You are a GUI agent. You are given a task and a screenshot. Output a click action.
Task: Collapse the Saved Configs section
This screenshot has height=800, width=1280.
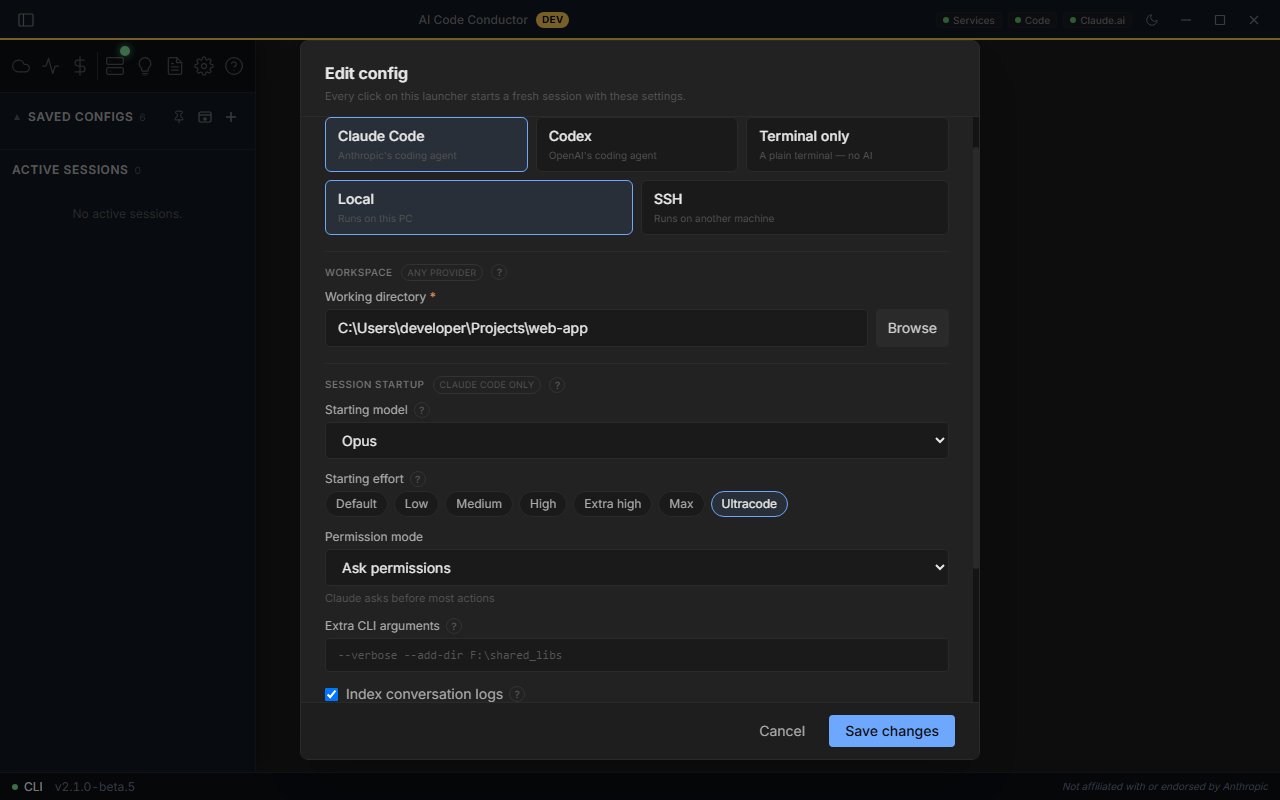click(17, 117)
